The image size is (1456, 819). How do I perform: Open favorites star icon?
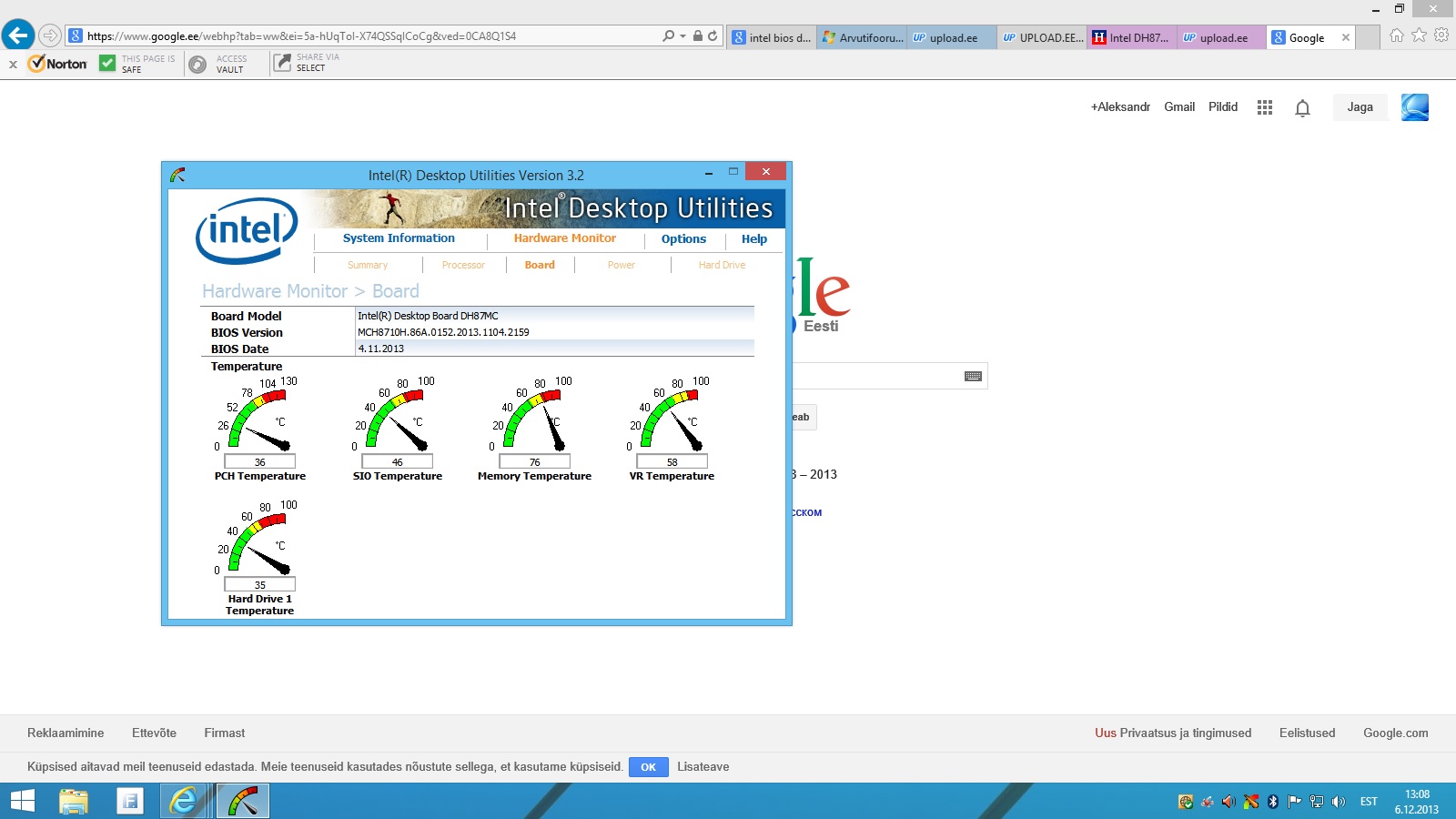[1420, 35]
